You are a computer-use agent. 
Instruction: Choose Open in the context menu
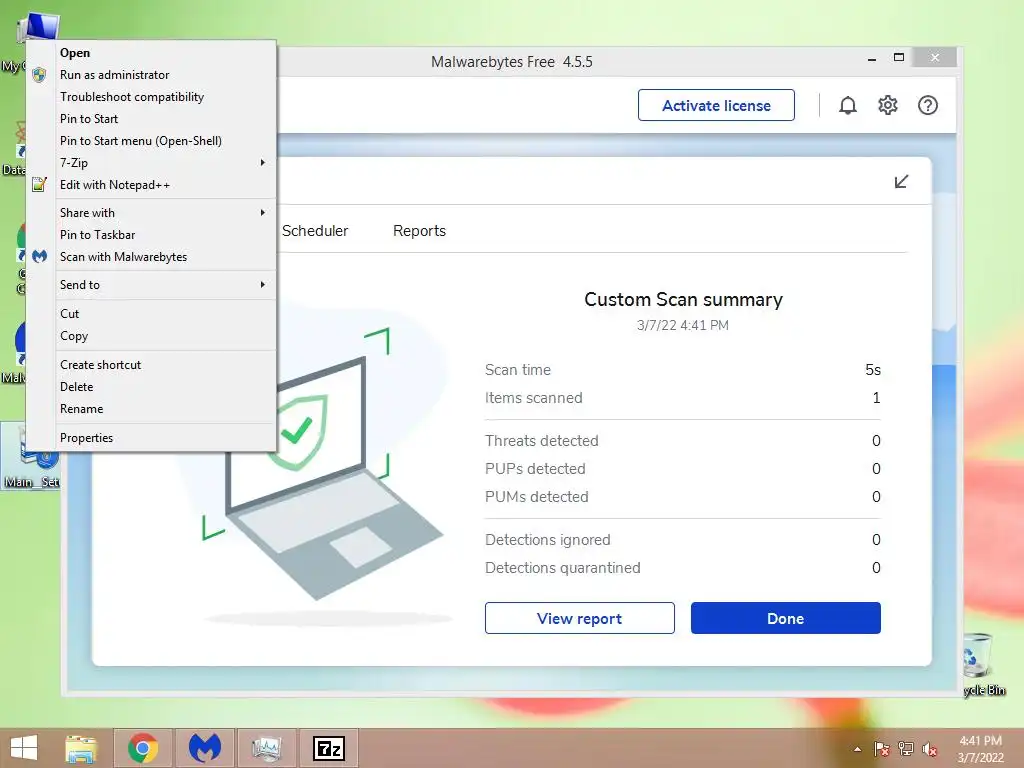(151, 53)
